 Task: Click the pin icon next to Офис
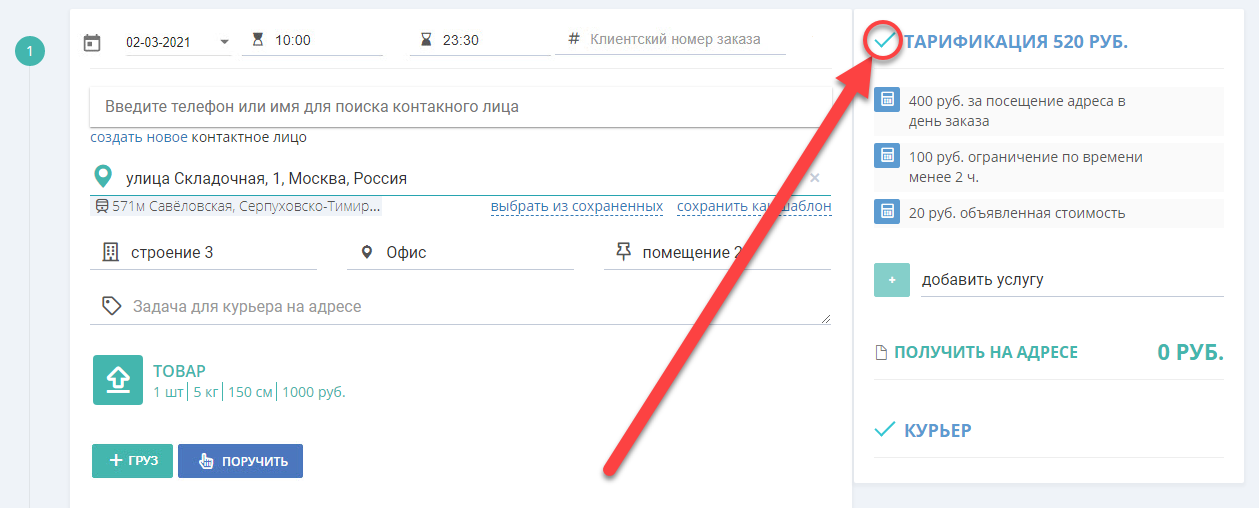coord(367,252)
